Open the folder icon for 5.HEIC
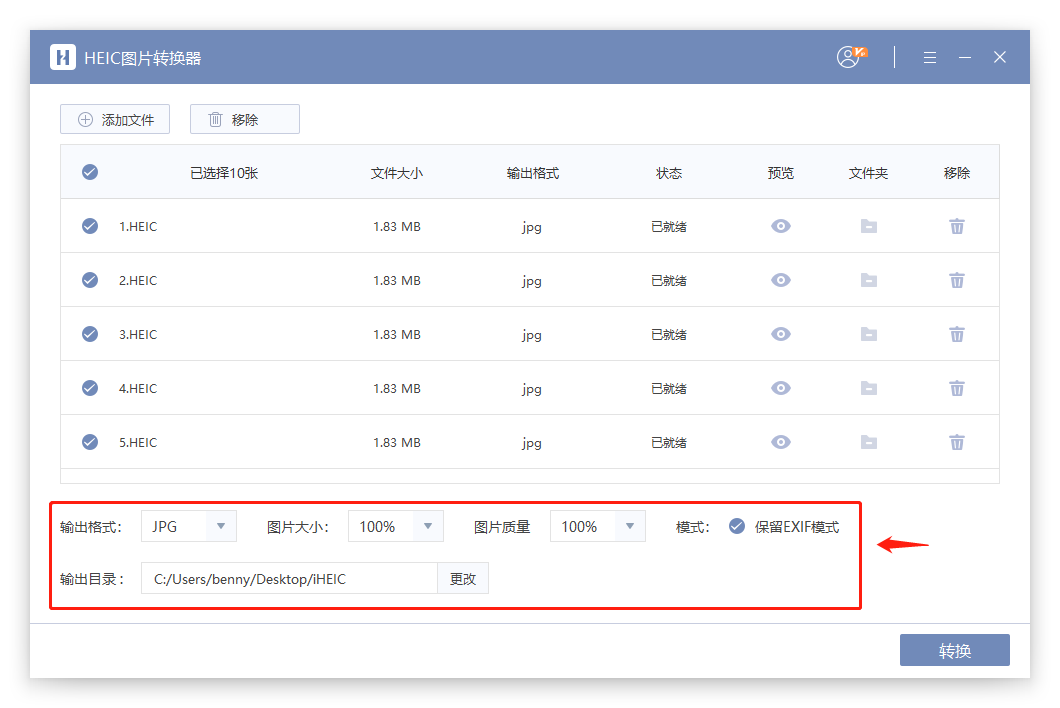The width and height of the screenshot is (1060, 708). click(869, 442)
